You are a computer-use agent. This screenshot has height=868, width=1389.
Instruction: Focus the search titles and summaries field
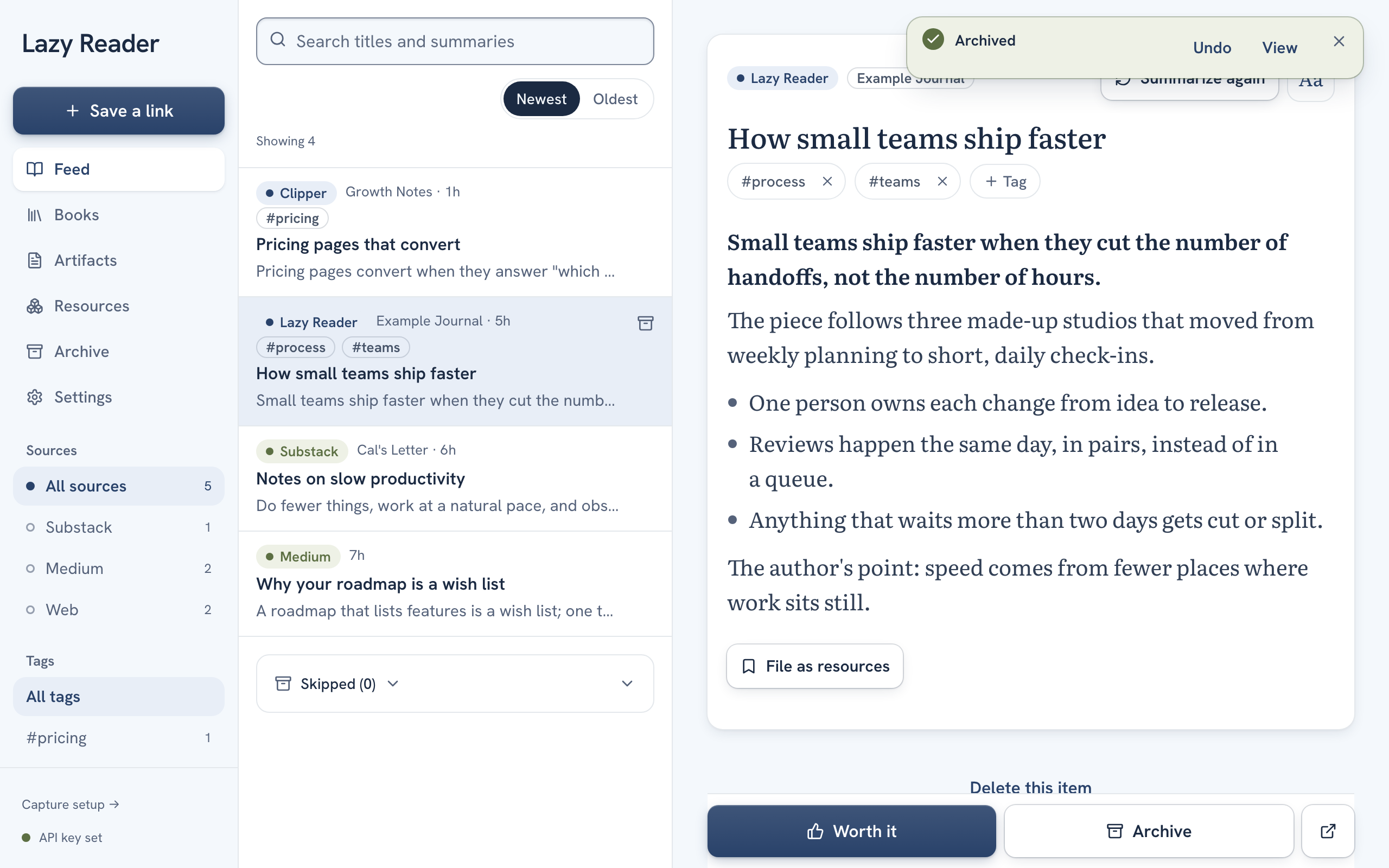455,41
